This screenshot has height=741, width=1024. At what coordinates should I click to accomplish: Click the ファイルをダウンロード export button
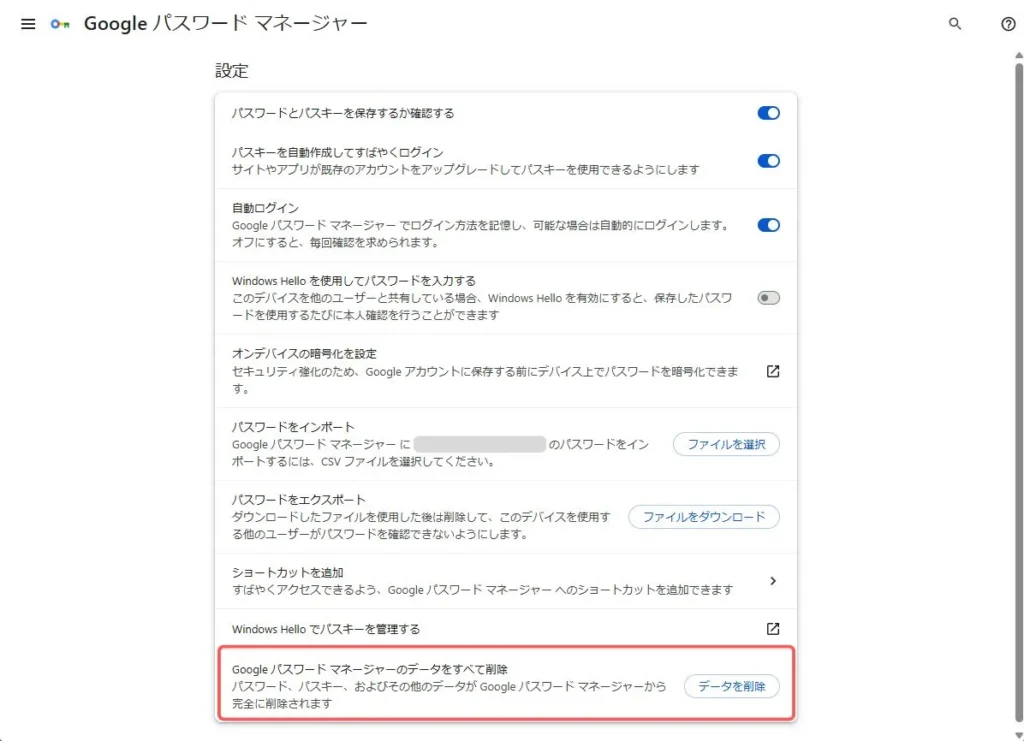coord(703,517)
